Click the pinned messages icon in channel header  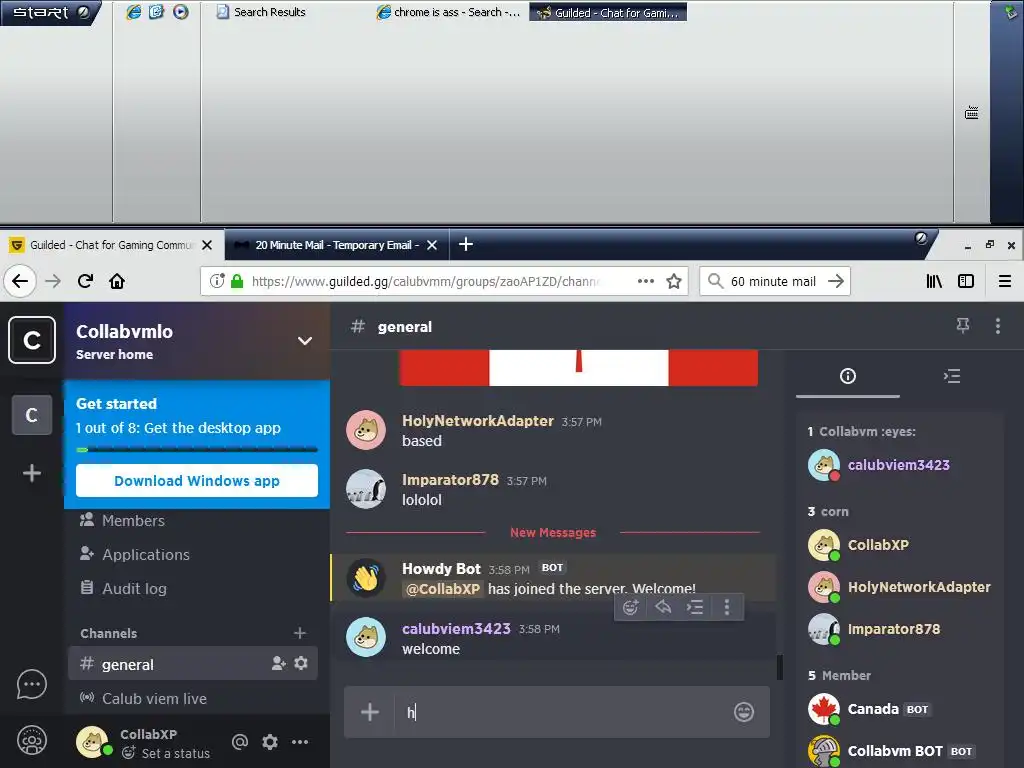tap(963, 325)
